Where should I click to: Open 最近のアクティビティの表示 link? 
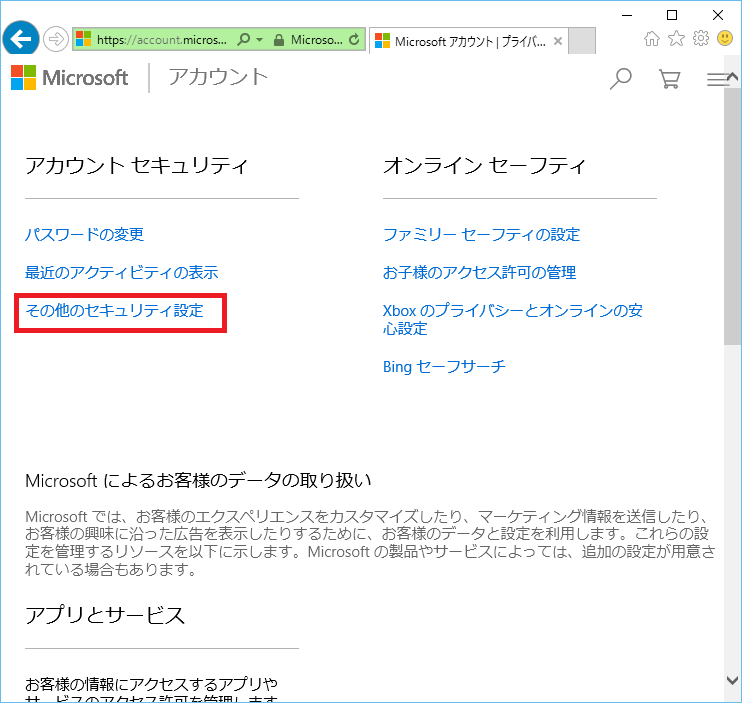122,272
